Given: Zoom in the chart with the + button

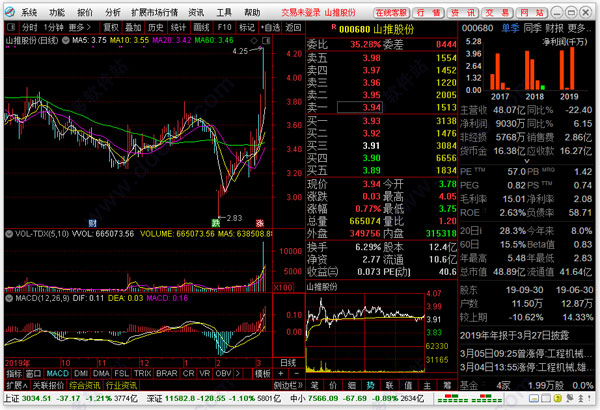Looking at the screenshot, I should point(281,374).
